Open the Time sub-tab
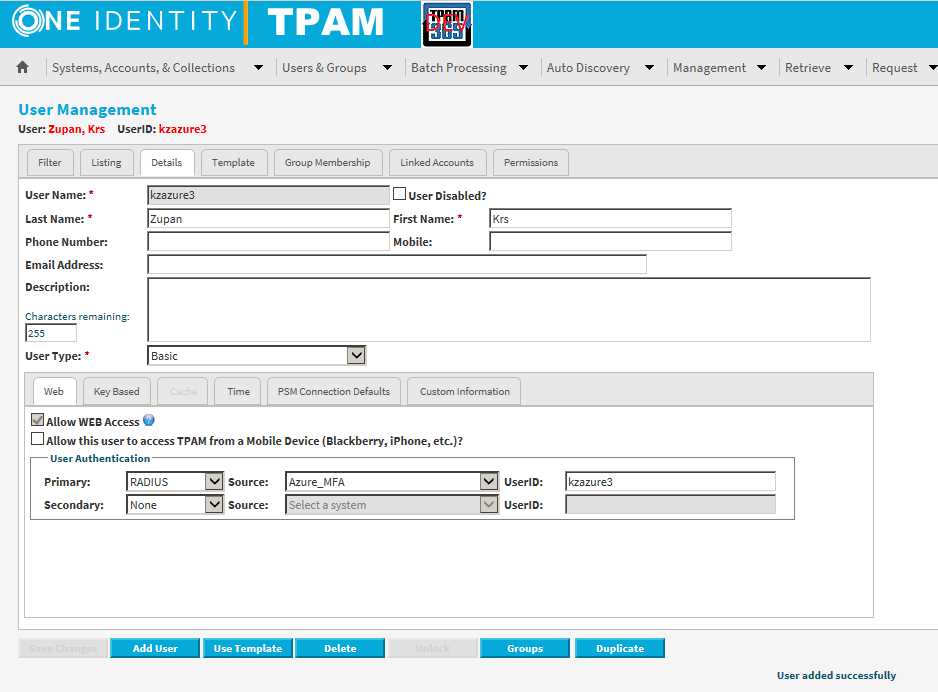 coord(239,392)
